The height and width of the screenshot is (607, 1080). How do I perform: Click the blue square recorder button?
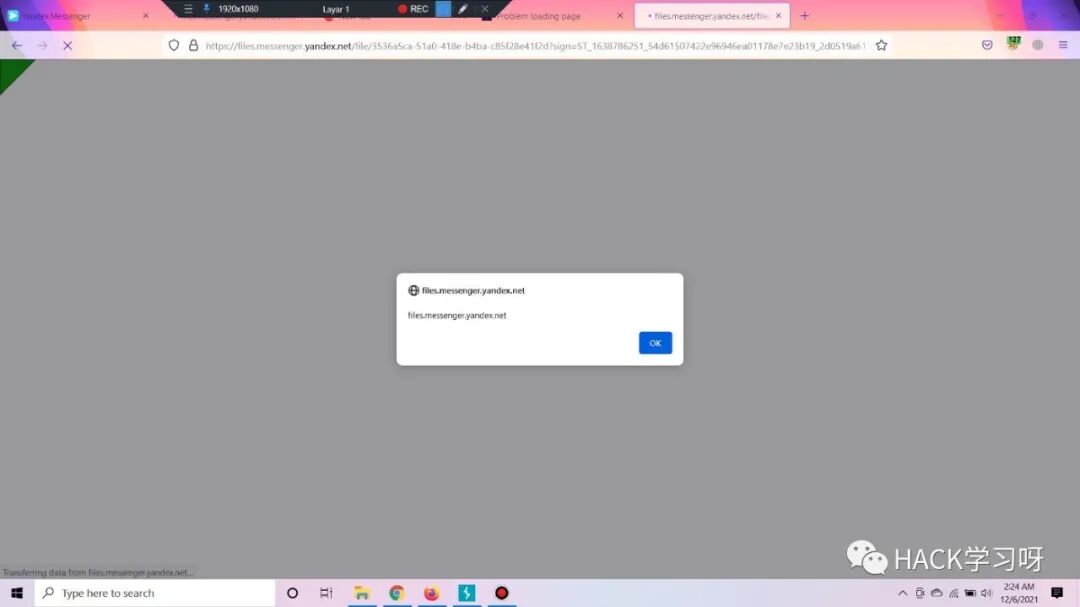pos(444,9)
